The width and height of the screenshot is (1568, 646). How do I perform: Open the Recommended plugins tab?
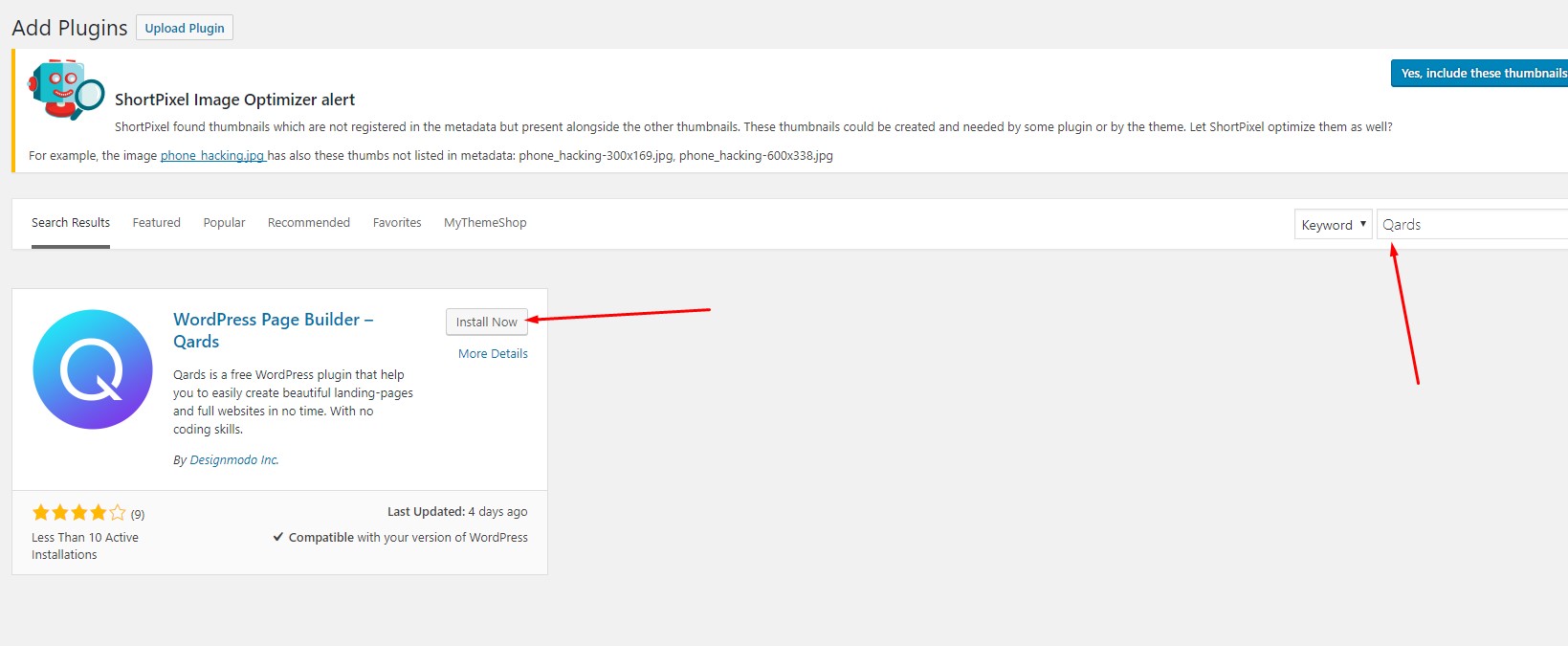(309, 223)
